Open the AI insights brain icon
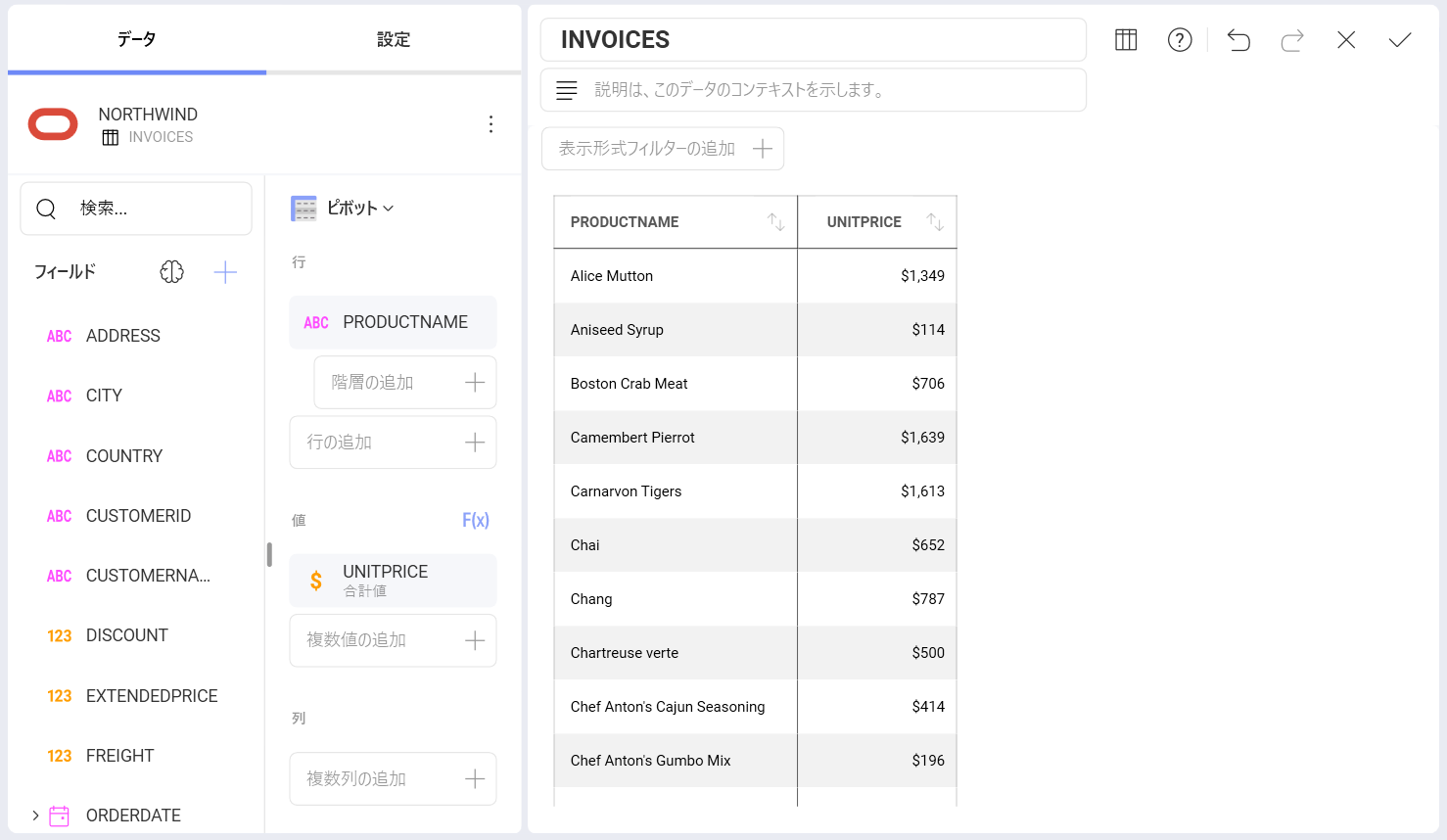This screenshot has height=840, width=1447. (x=171, y=271)
